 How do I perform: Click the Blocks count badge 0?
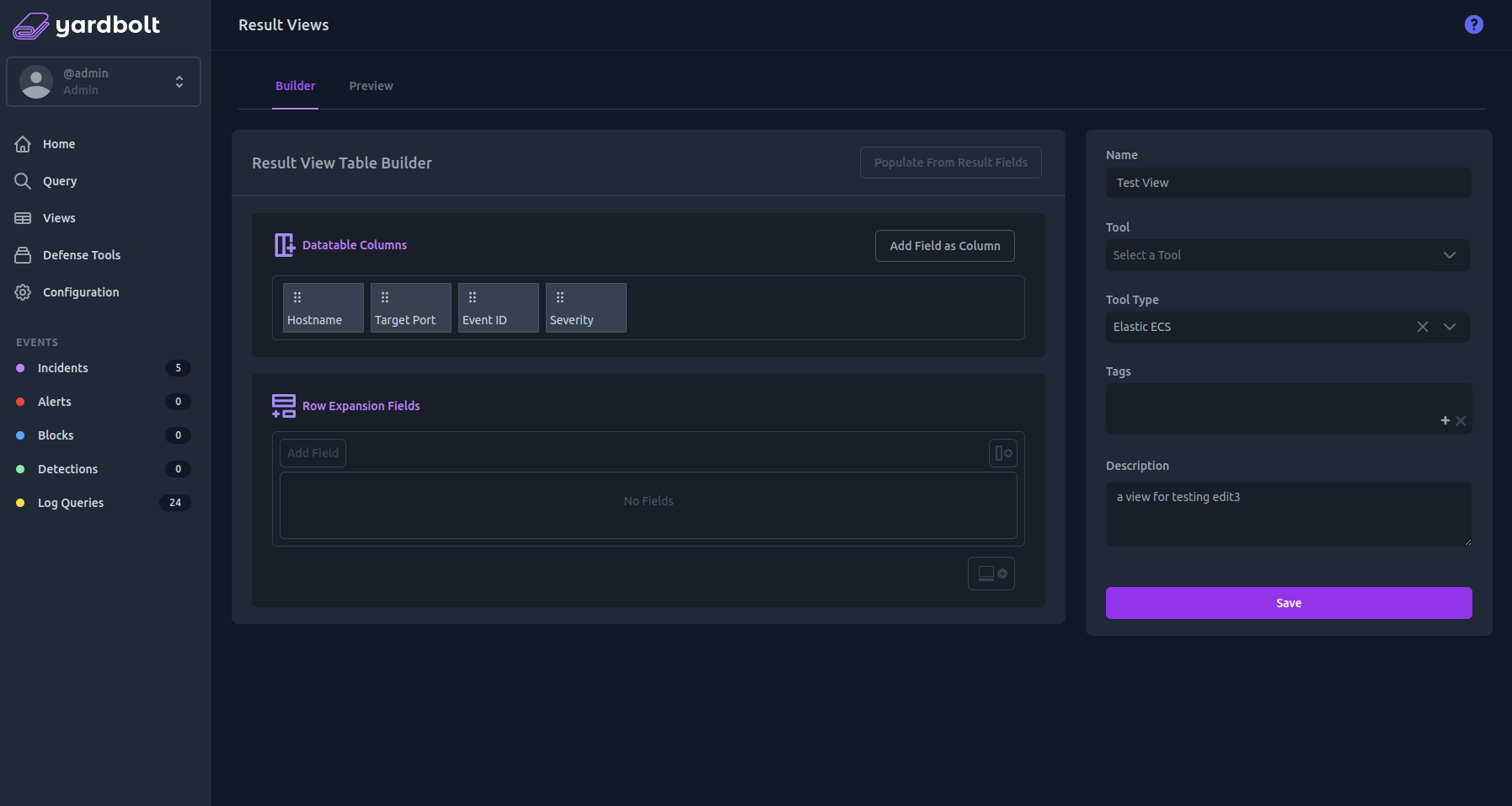point(178,435)
